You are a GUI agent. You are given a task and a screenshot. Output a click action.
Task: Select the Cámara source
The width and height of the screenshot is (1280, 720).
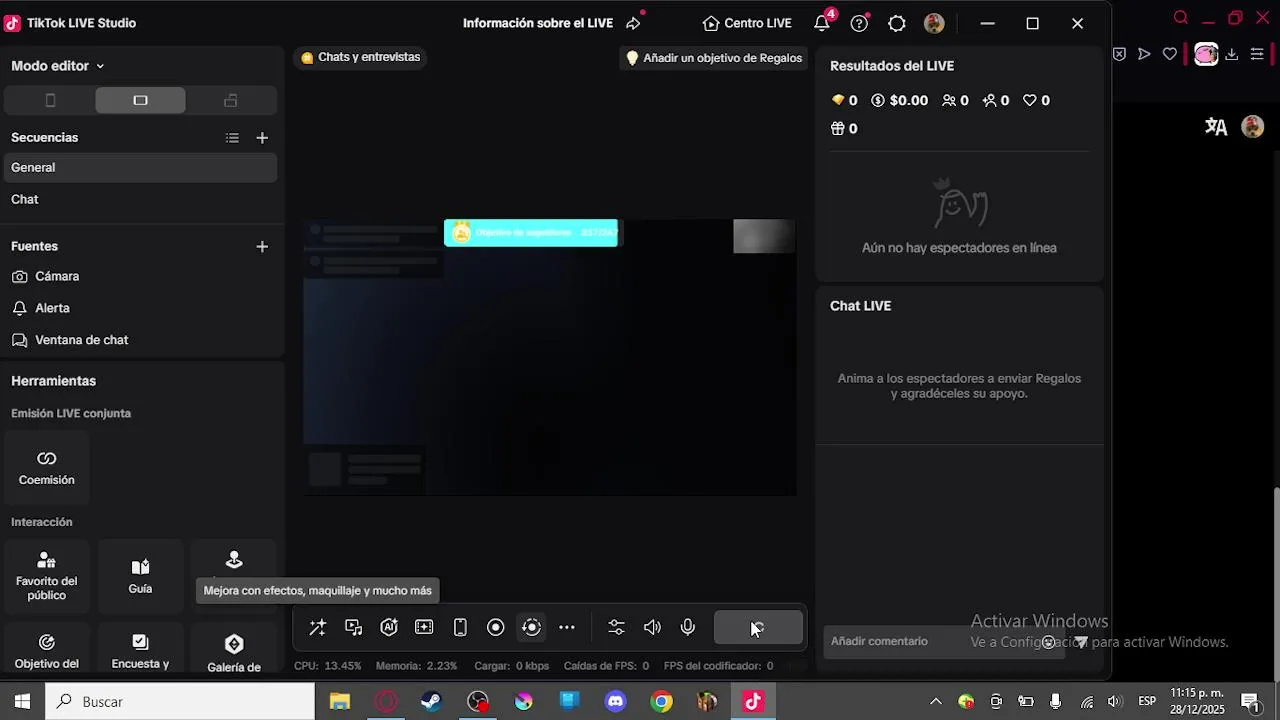click(x=140, y=276)
